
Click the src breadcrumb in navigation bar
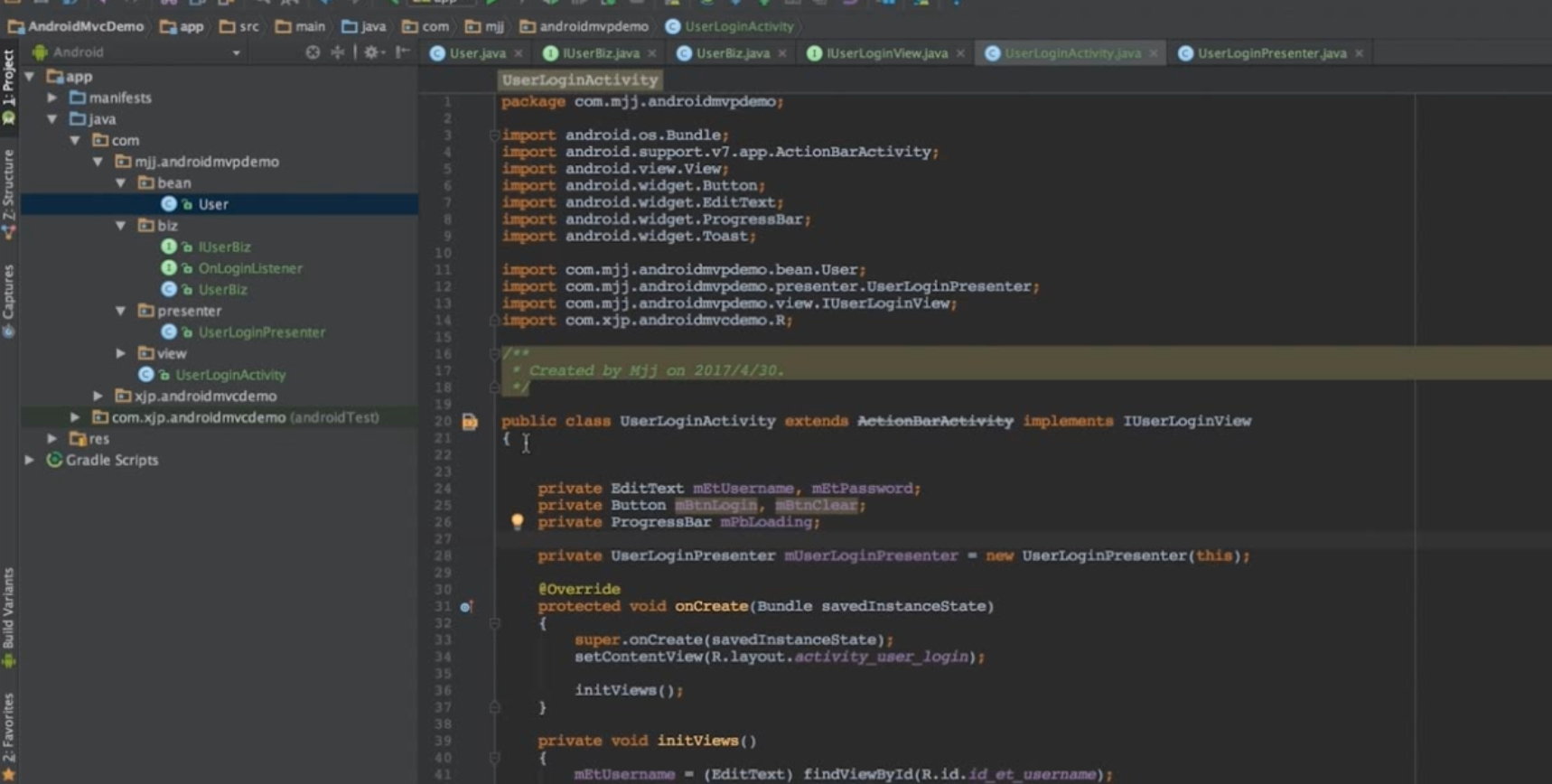239,26
